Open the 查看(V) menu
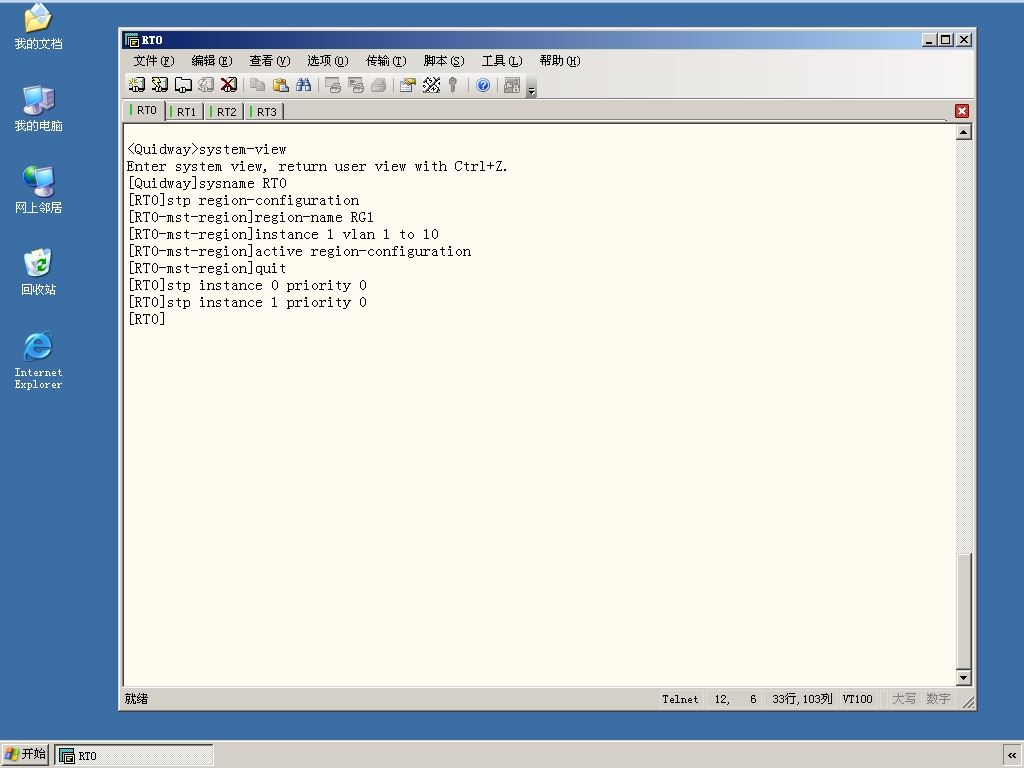The image size is (1024, 768). (x=270, y=61)
